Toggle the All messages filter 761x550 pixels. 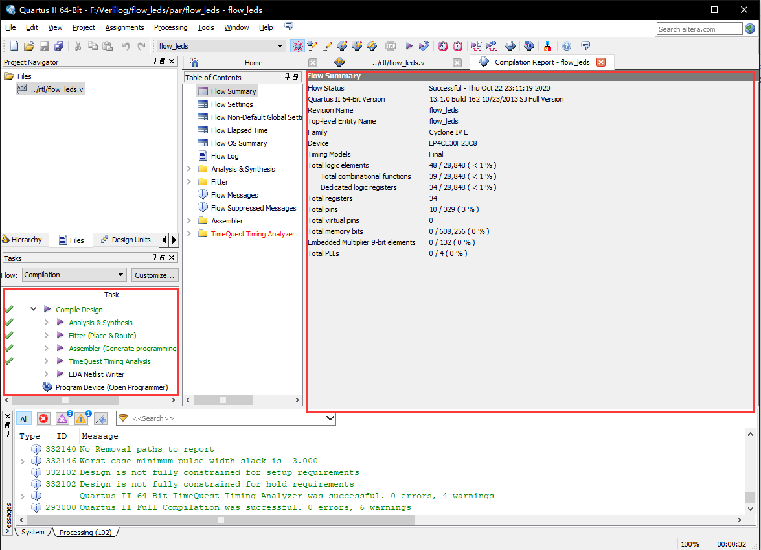(x=24, y=418)
